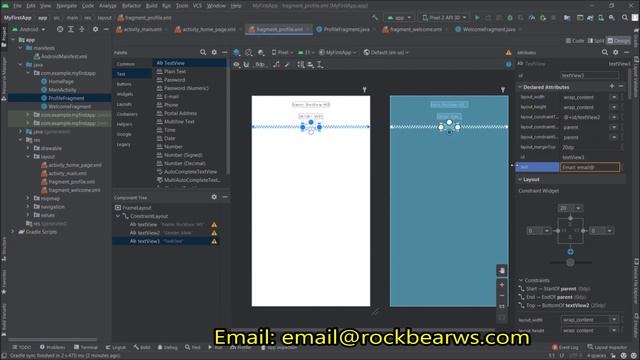The height and width of the screenshot is (360, 640).
Task: Run the app with green play icon
Action: pos(477,18)
